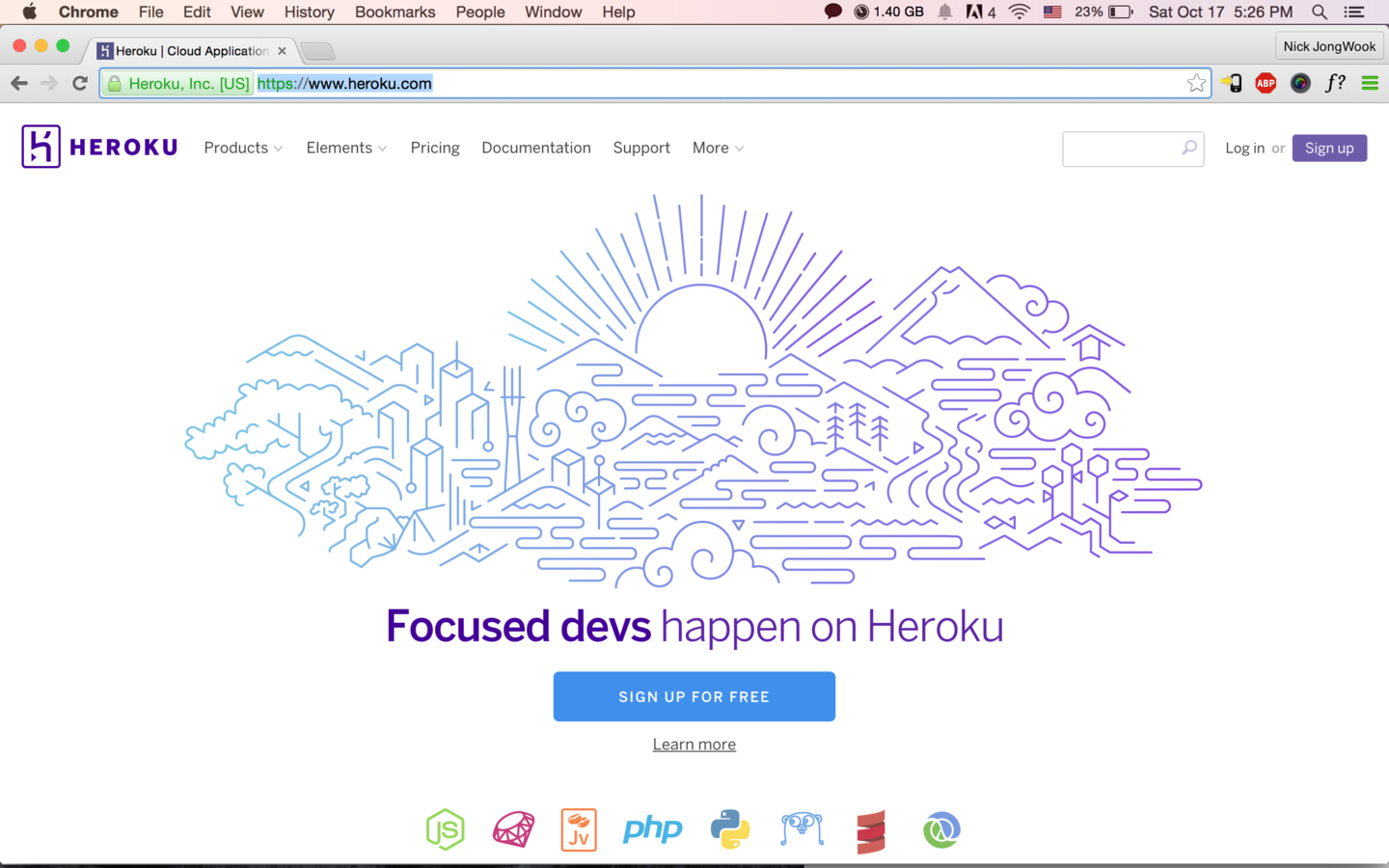
Task: Open the Bookmarks menu
Action: (395, 12)
